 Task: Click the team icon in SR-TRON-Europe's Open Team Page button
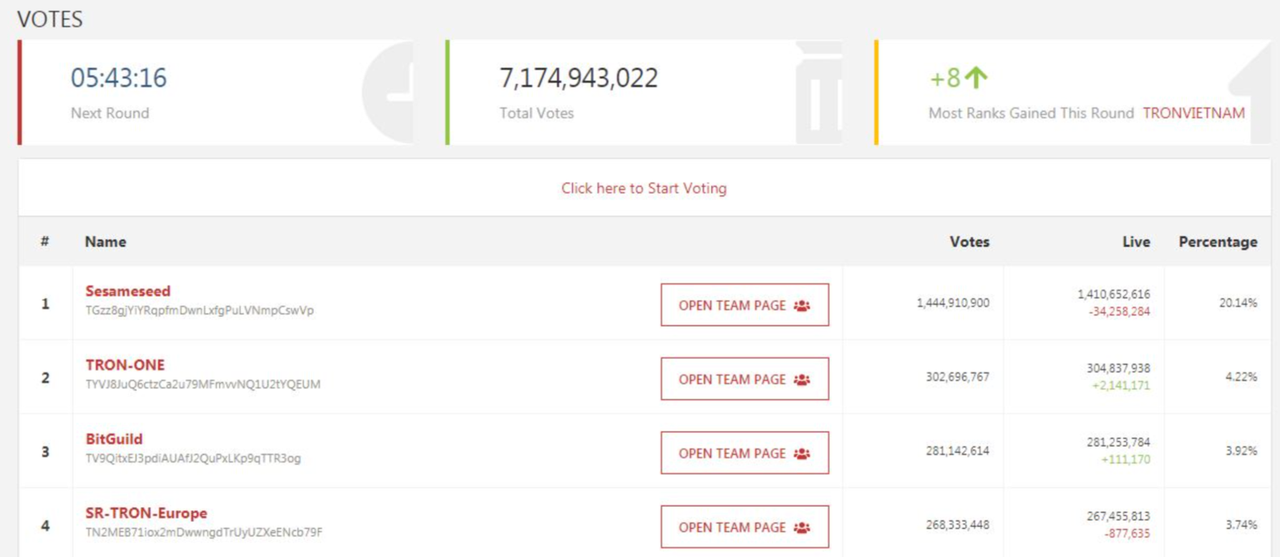point(802,528)
